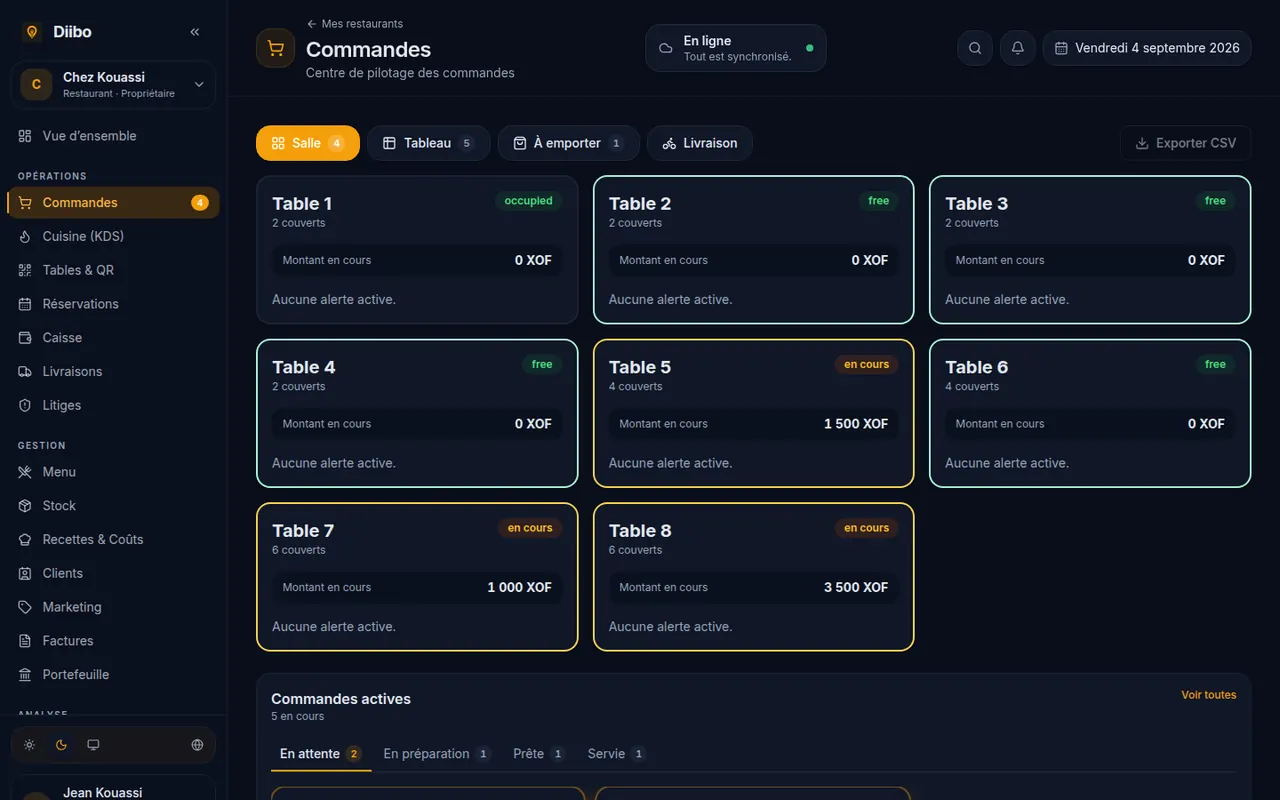Click the Exporter CSV button

[1186, 143]
